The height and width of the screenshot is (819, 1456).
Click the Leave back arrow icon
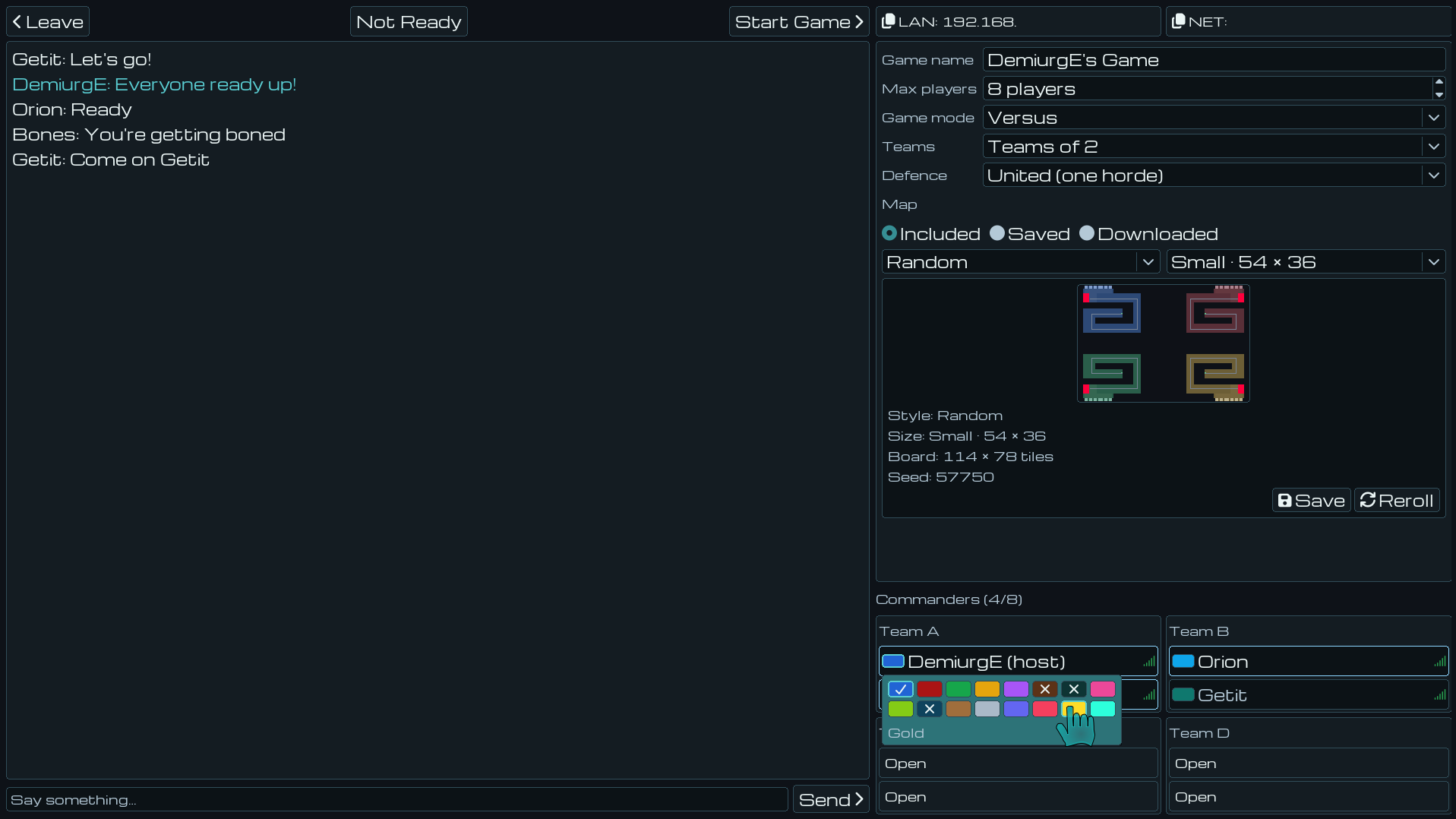click(17, 22)
